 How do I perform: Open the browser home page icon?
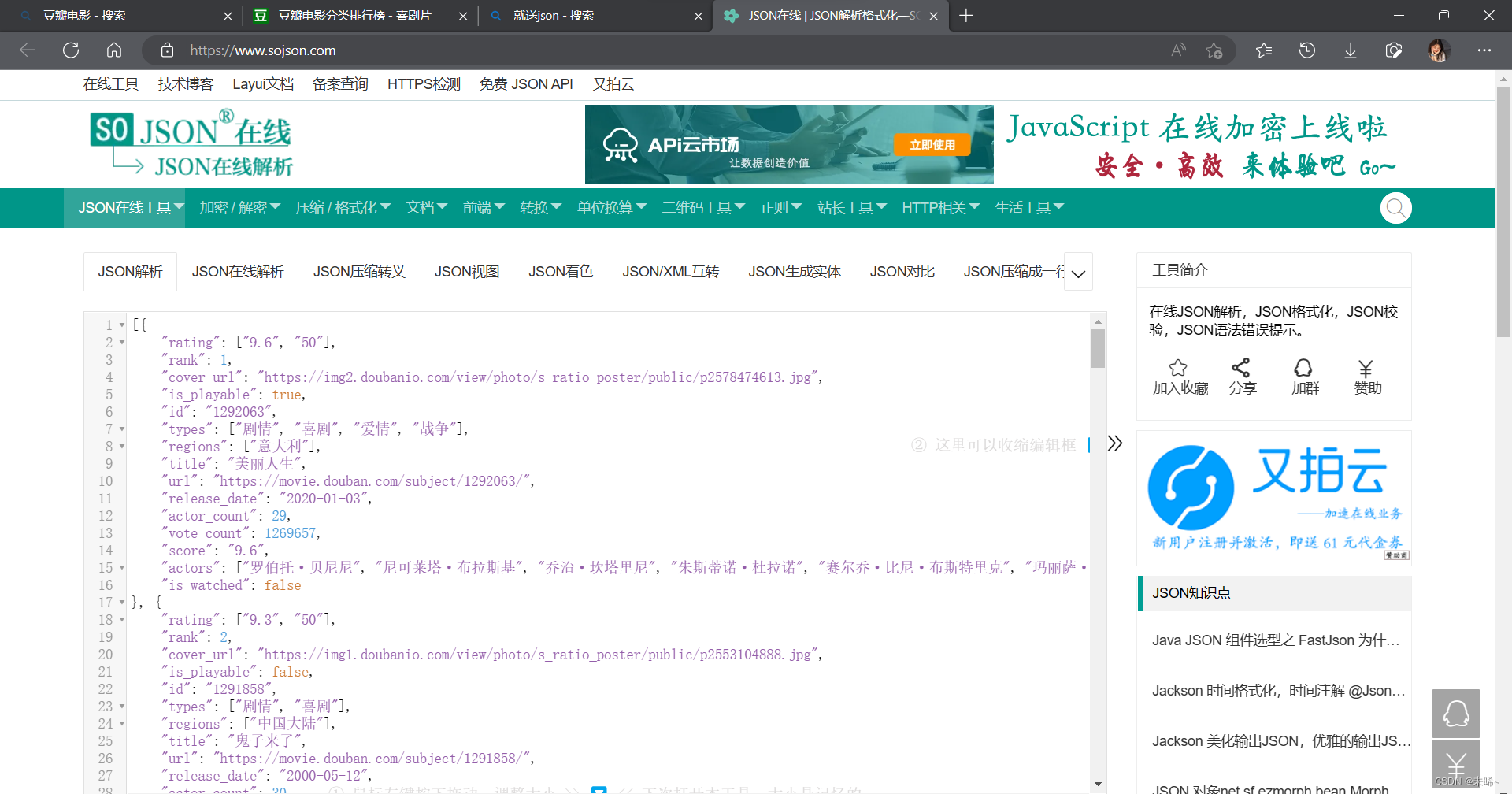114,50
